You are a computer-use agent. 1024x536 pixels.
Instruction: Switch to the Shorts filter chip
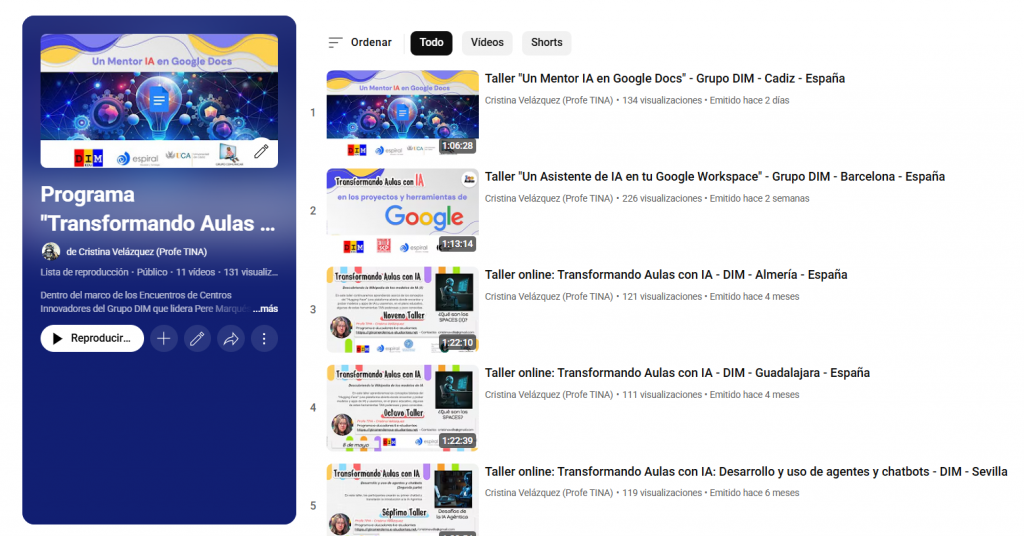click(x=546, y=43)
